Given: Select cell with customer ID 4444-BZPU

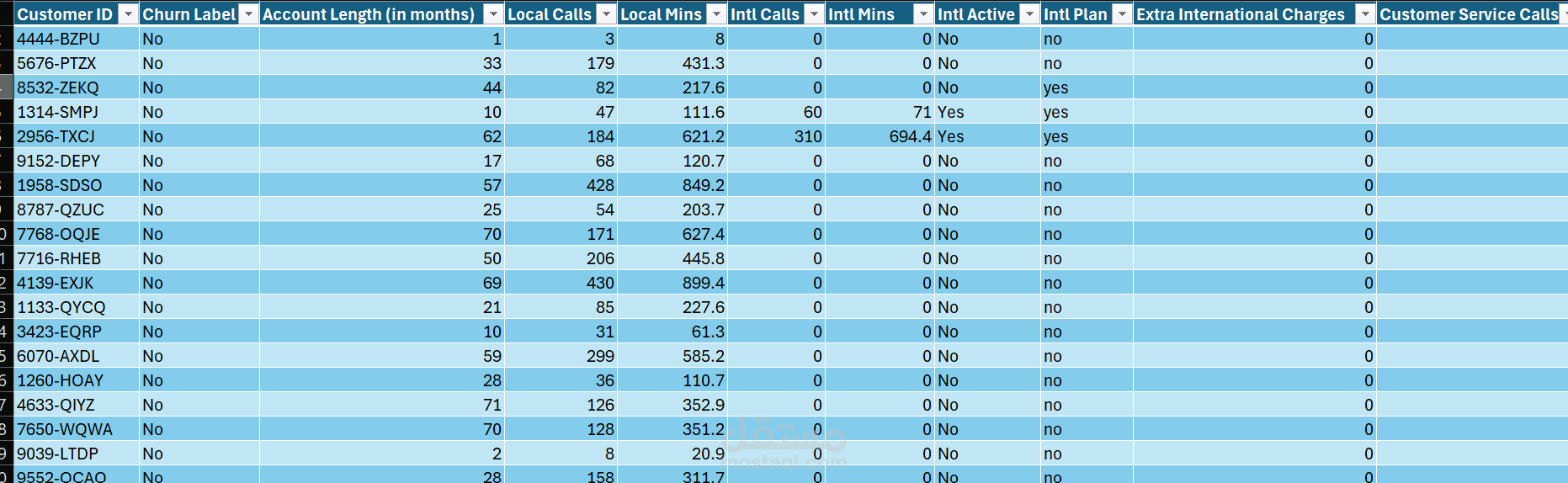Looking at the screenshot, I should [x=77, y=39].
